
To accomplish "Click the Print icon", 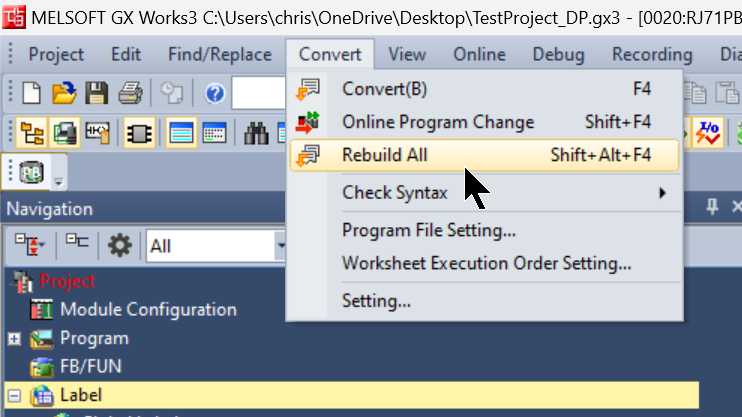I will 130,93.
